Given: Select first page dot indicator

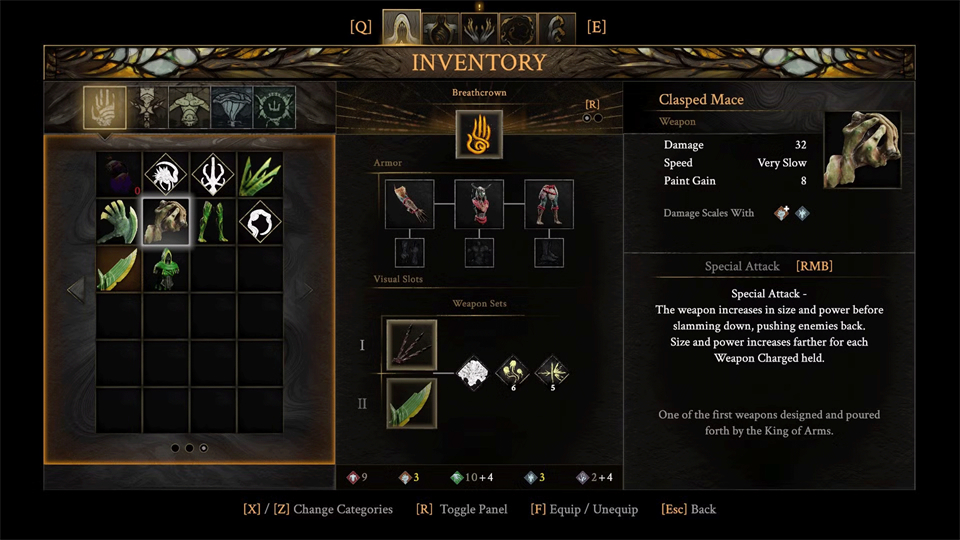Looking at the screenshot, I should (x=175, y=448).
